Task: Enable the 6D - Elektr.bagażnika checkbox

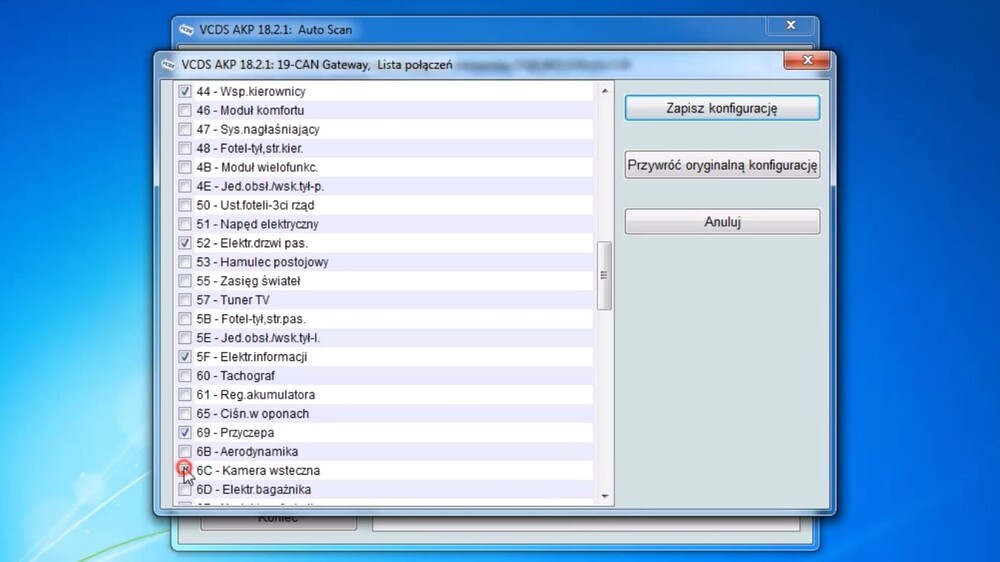Action: [185, 489]
